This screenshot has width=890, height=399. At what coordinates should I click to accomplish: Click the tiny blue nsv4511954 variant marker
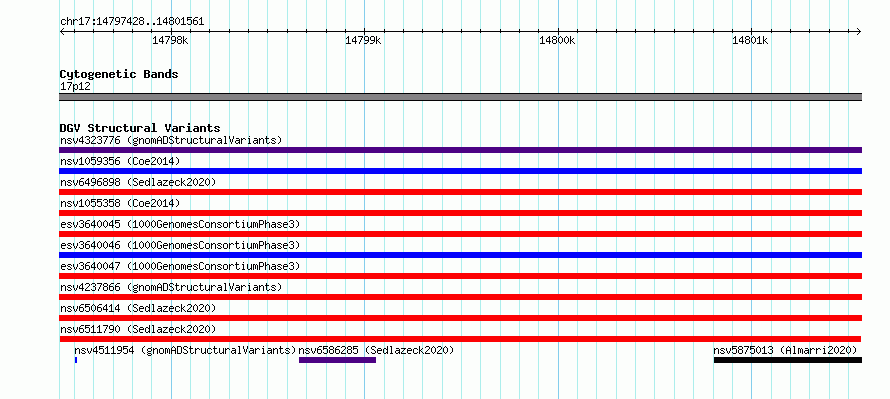pyautogui.click(x=75, y=360)
